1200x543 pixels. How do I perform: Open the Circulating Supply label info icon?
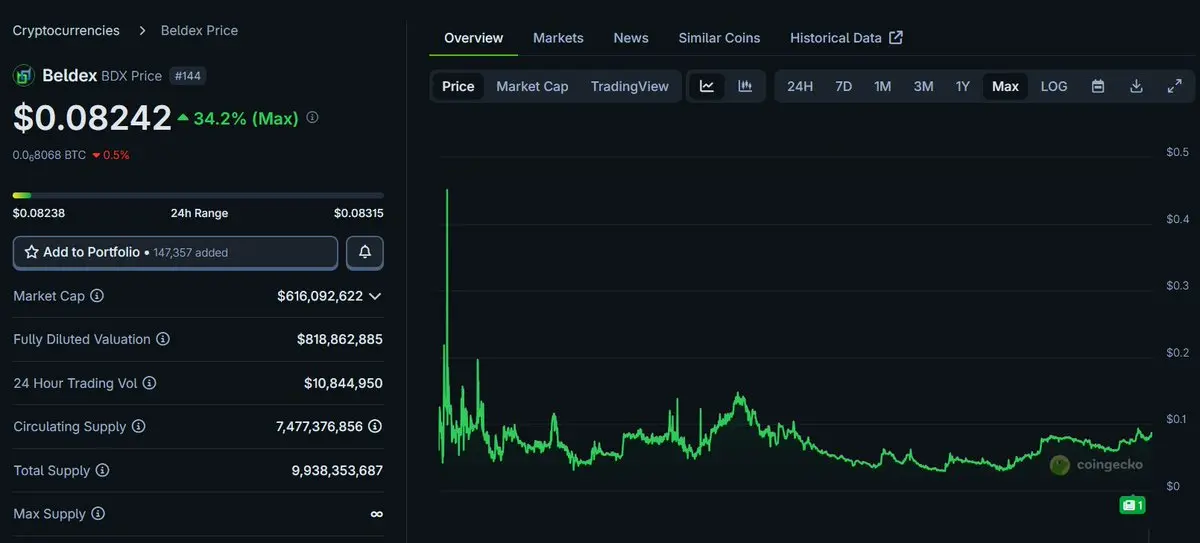coord(138,426)
